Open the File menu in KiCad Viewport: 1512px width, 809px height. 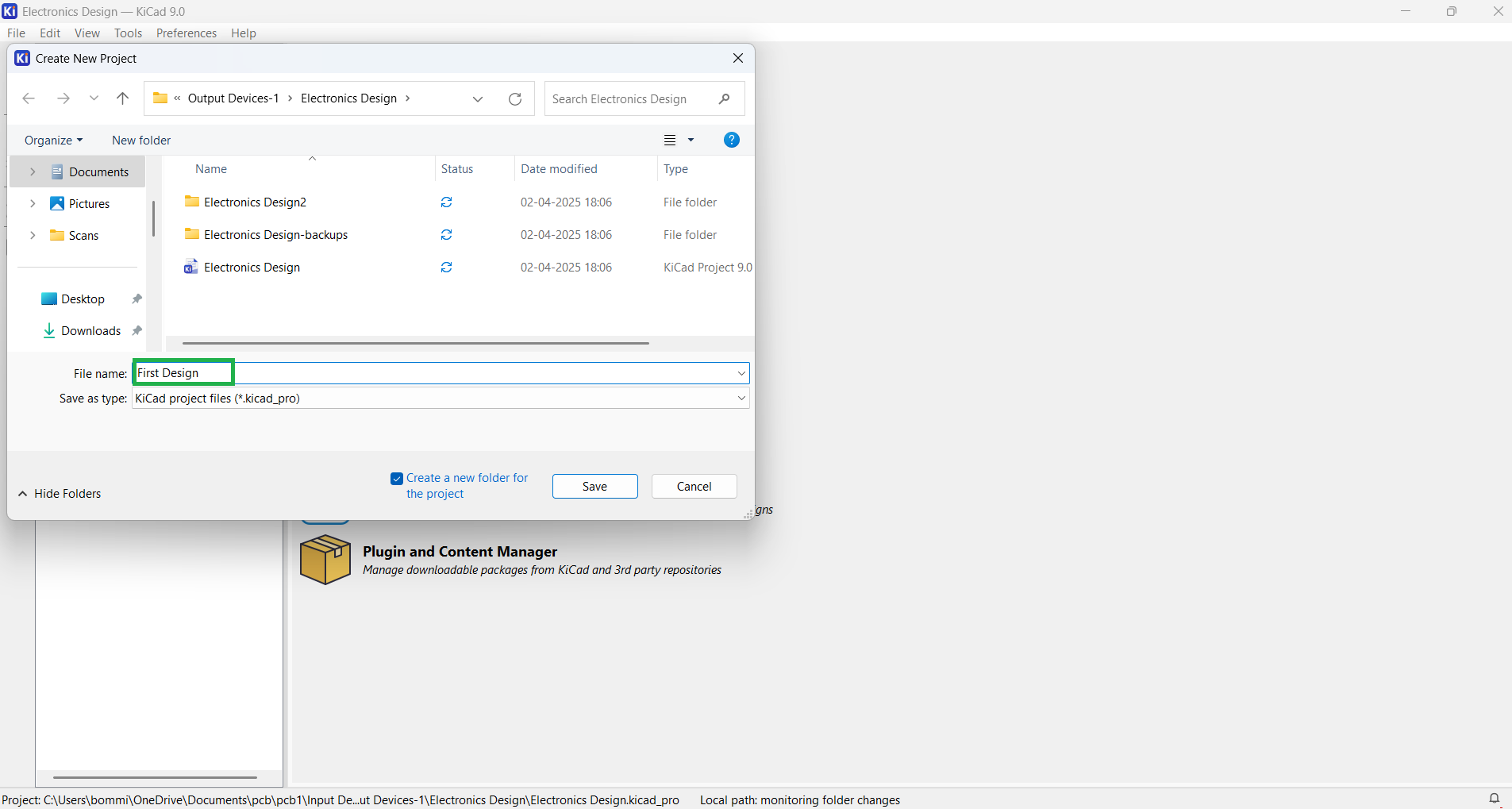point(16,33)
